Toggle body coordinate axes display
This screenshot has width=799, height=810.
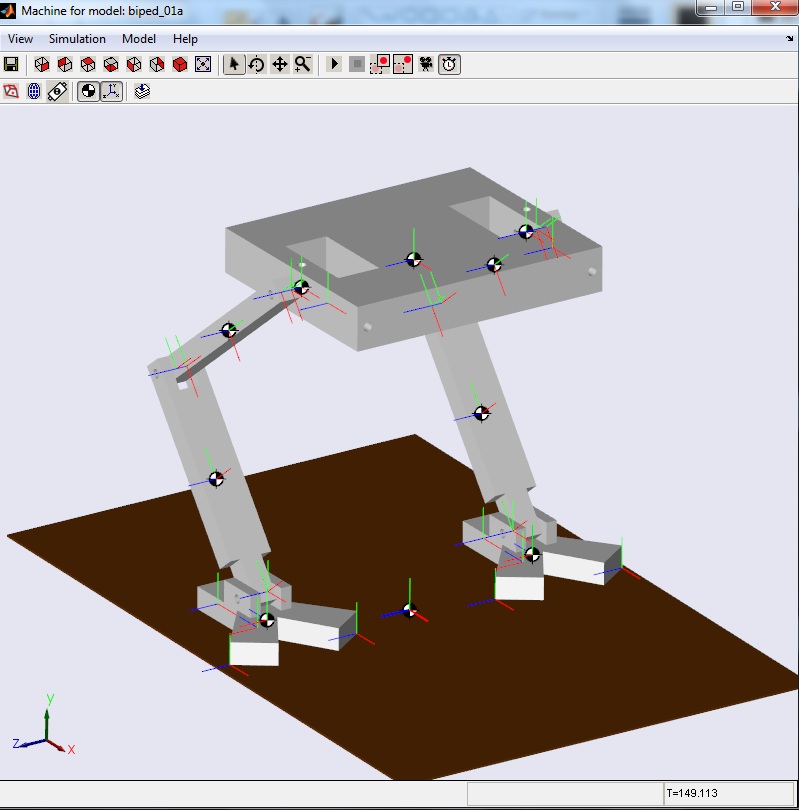pyautogui.click(x=111, y=91)
